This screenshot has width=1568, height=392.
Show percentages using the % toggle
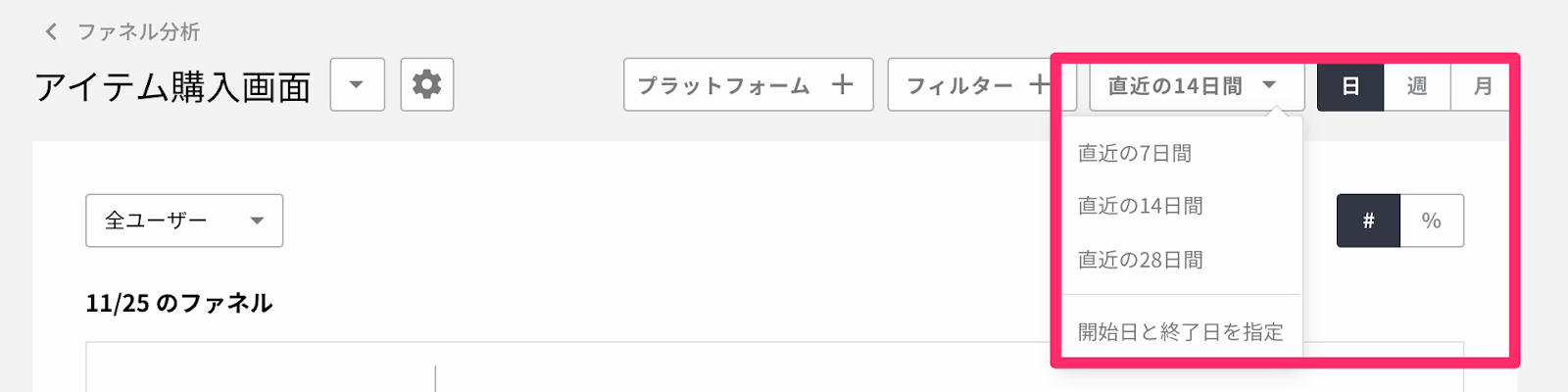[1432, 220]
